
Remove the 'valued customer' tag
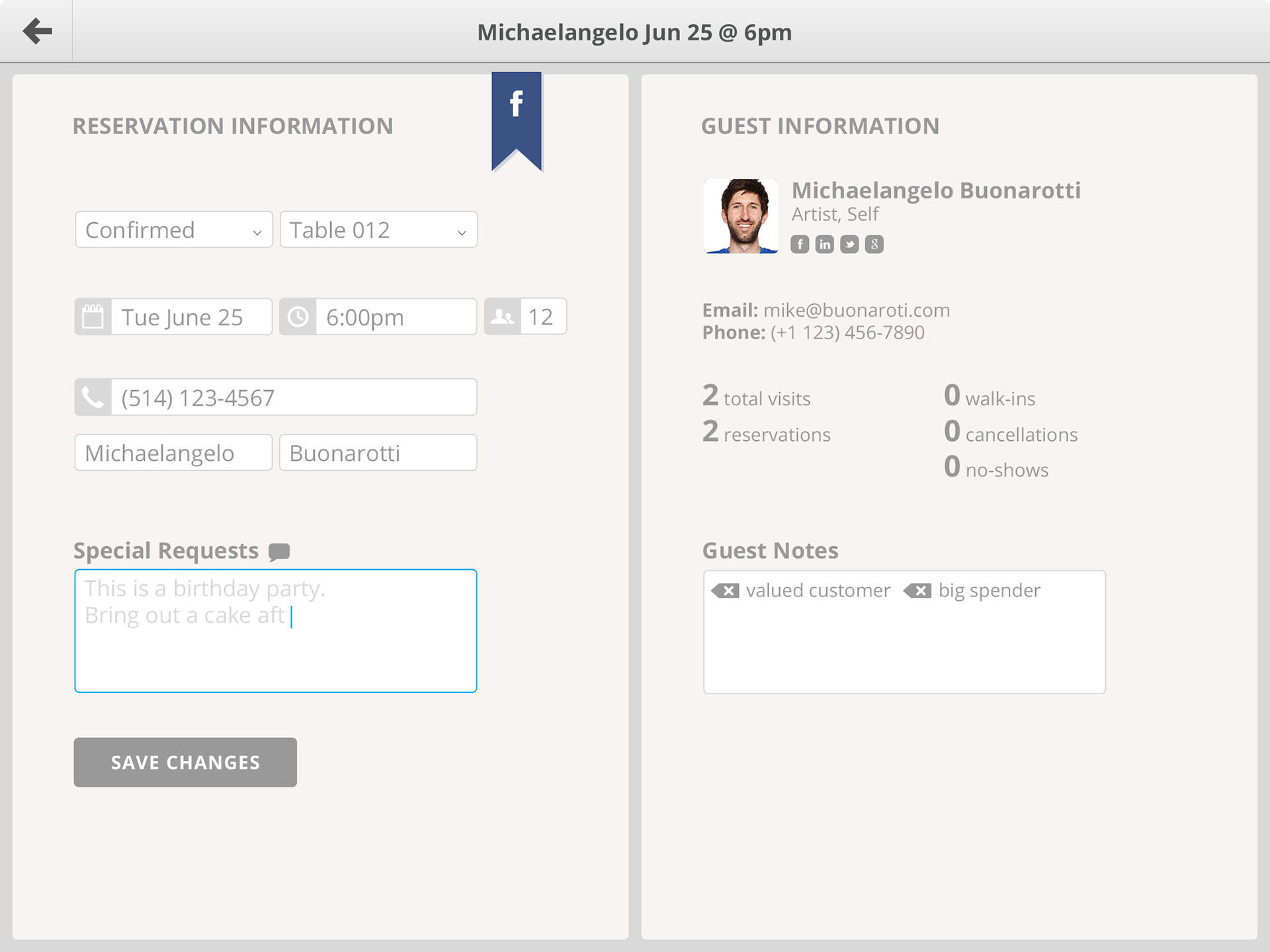point(726,591)
